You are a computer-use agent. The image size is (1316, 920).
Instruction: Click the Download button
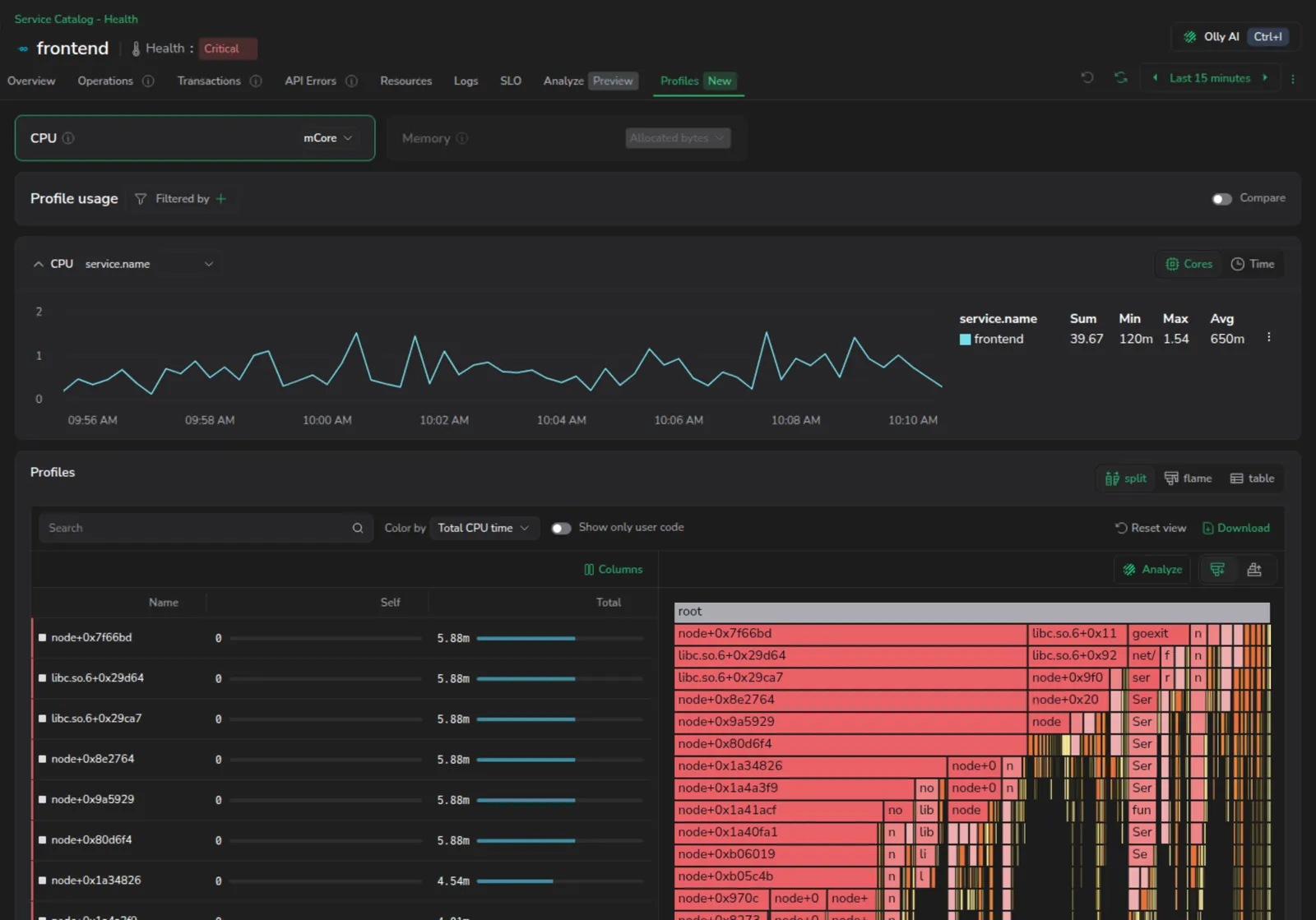pos(1236,528)
